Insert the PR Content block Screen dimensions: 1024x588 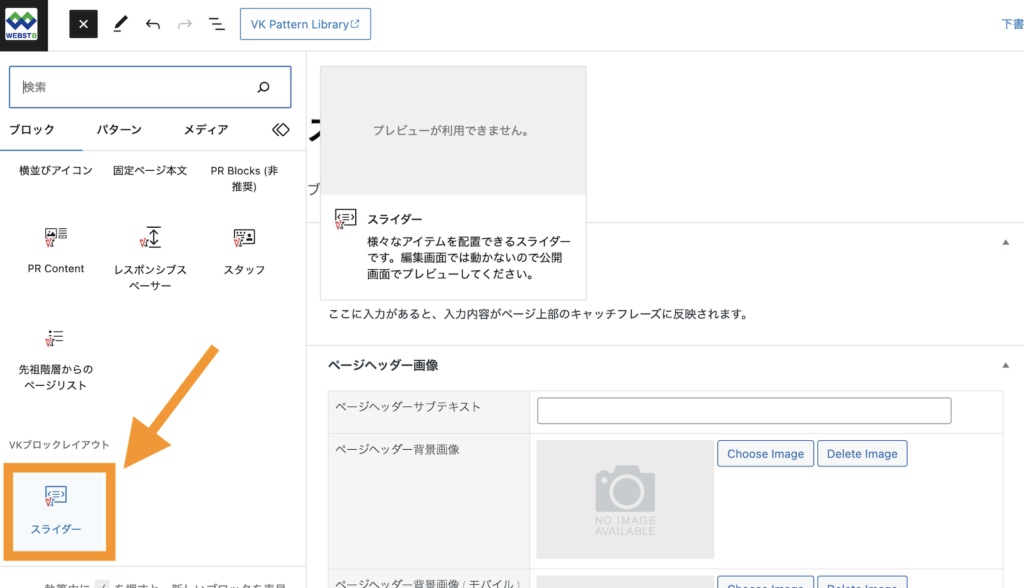56,250
